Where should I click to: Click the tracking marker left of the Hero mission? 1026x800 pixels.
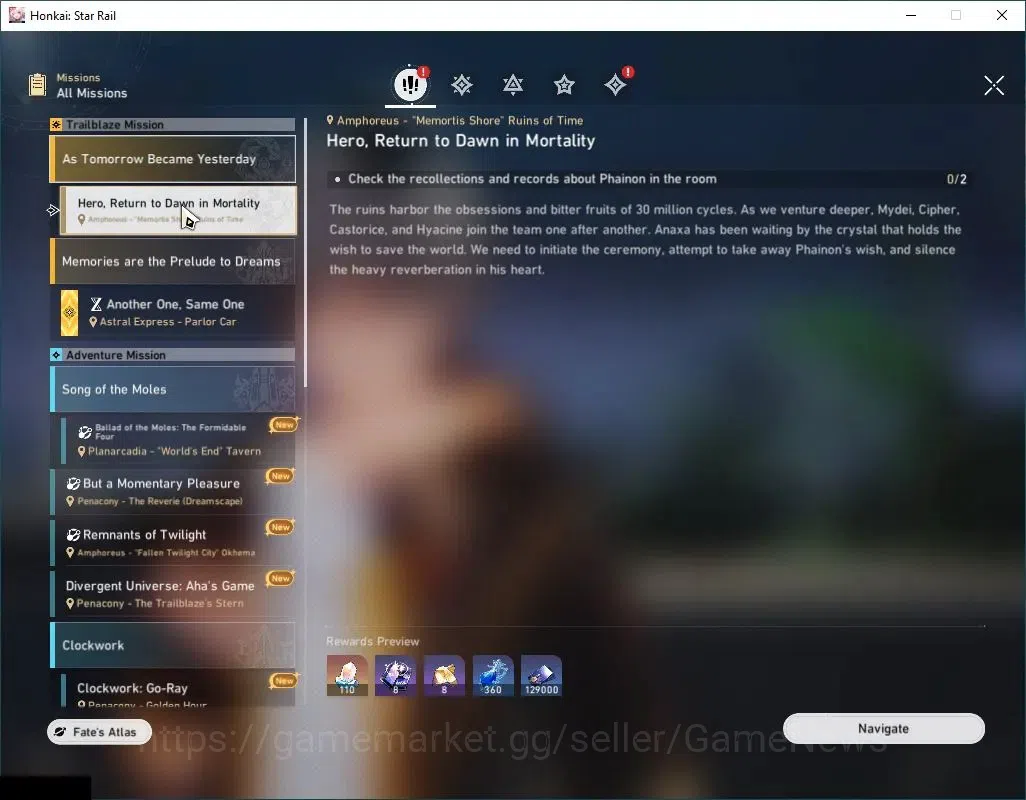[53, 210]
